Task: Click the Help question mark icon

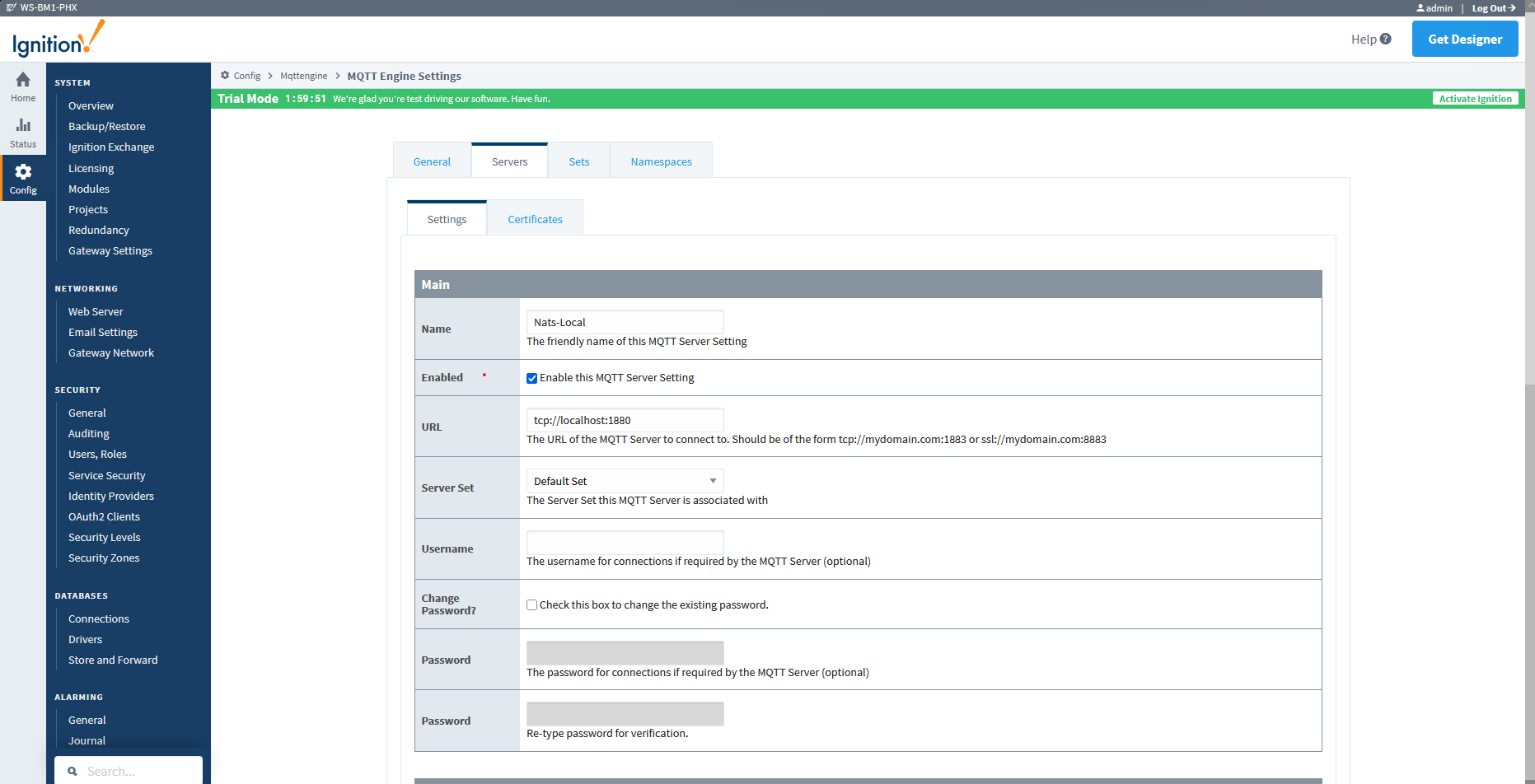Action: 1386,39
